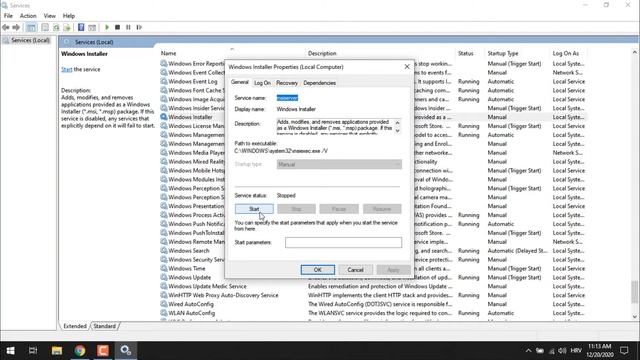Click the network icon in the system tray
Screen dimensions: 640x360
(551, 351)
